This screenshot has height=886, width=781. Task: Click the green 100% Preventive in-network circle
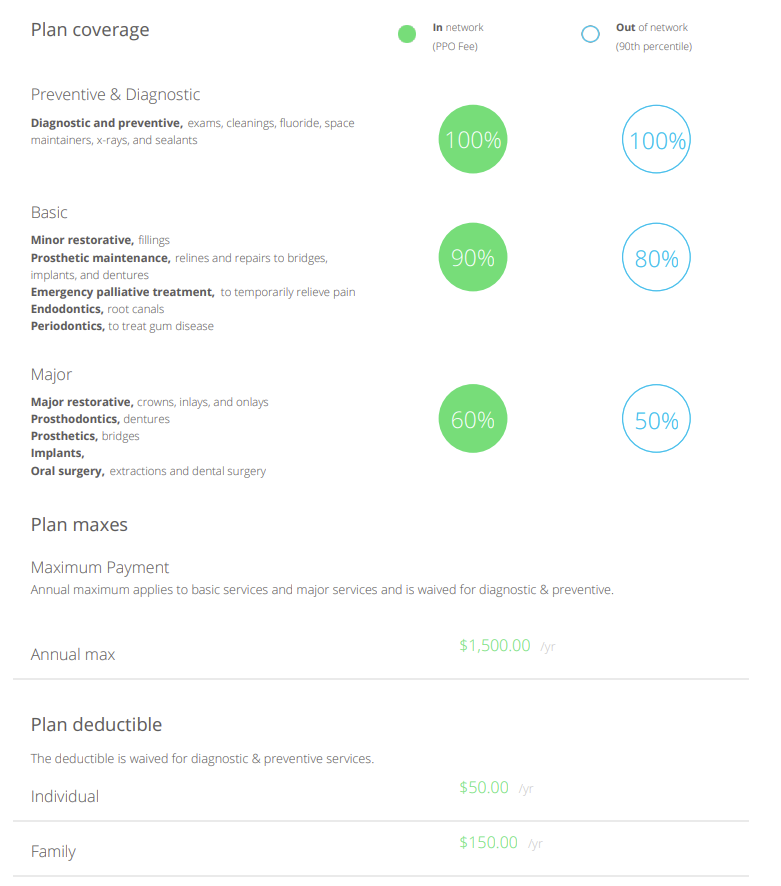click(473, 139)
